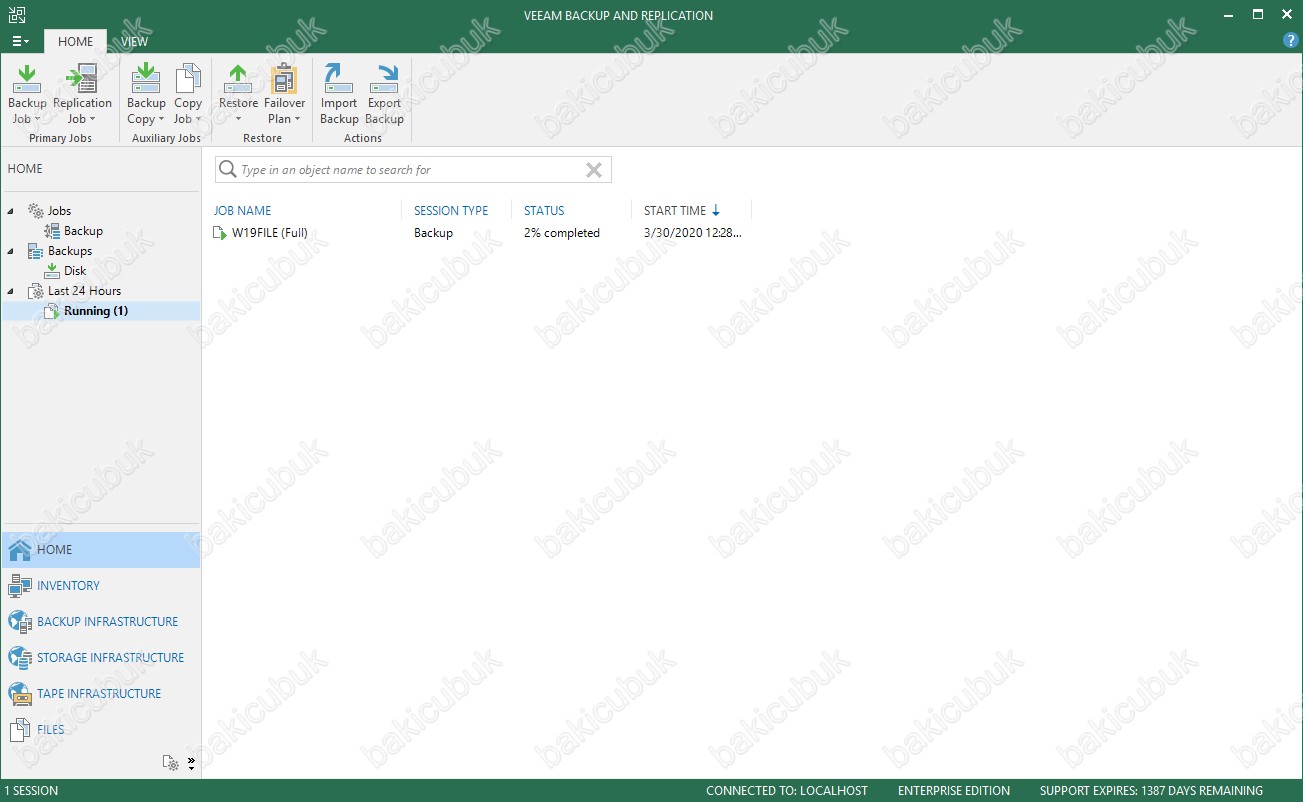Screen dimensions: 1303x802
Task: Sort by STATUS column
Action: (x=544, y=211)
